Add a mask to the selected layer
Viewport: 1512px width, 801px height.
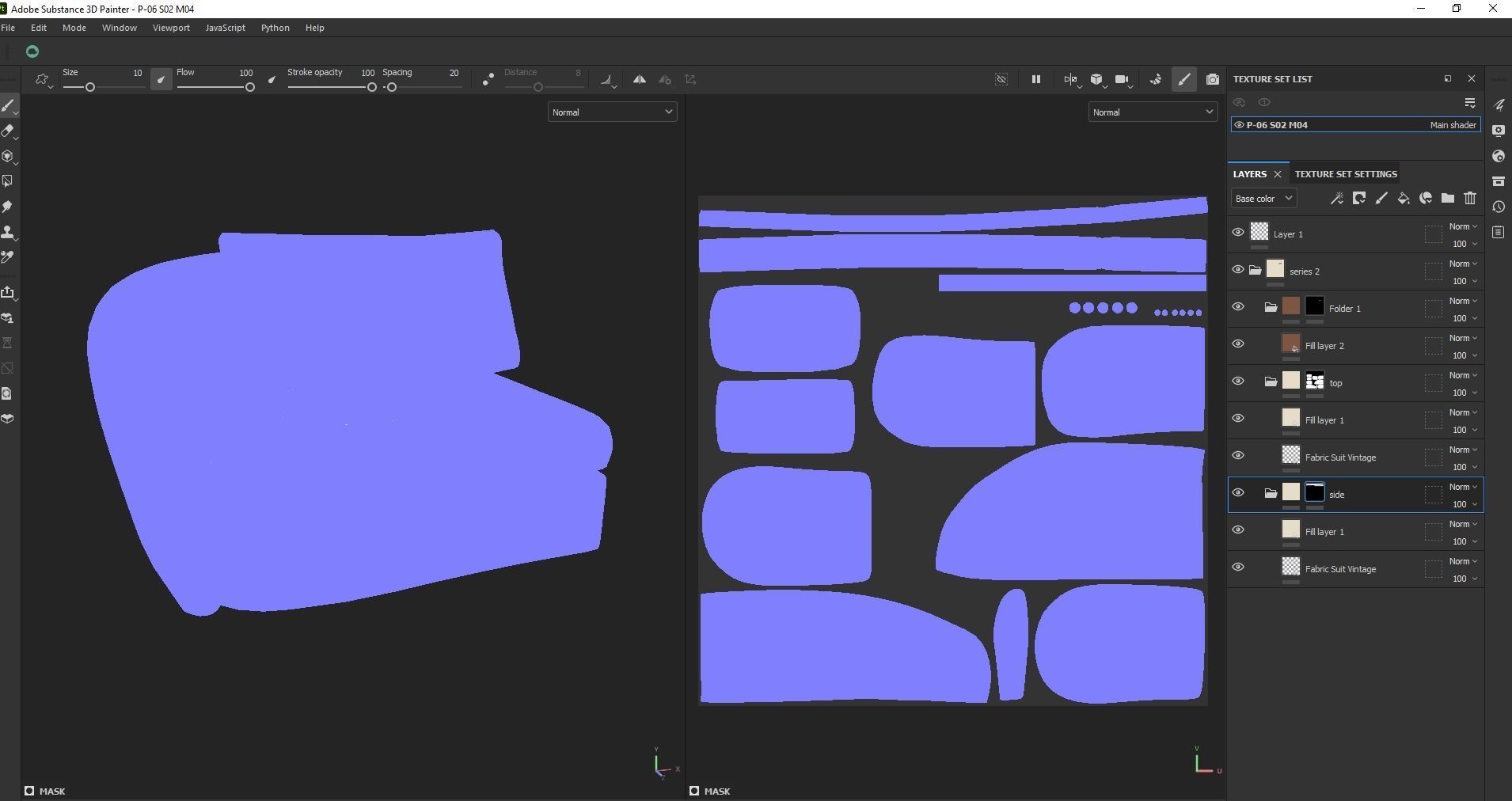1358,199
